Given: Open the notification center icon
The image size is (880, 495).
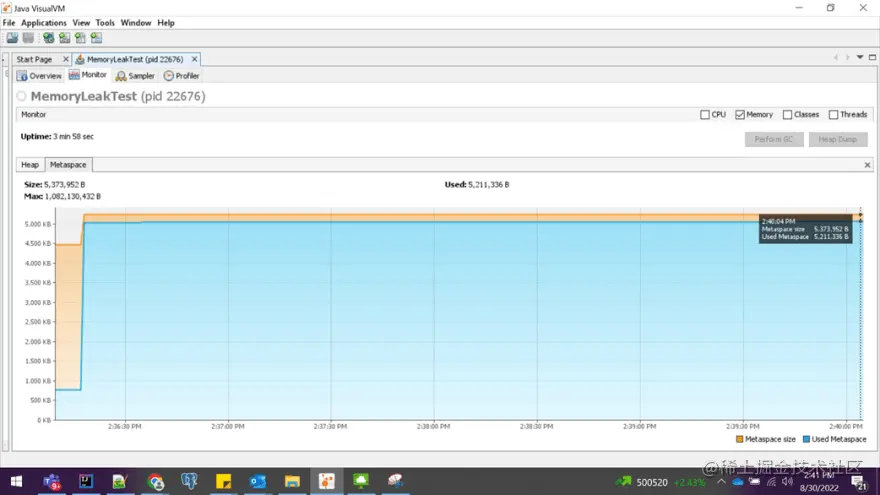Looking at the screenshot, I should tap(858, 482).
